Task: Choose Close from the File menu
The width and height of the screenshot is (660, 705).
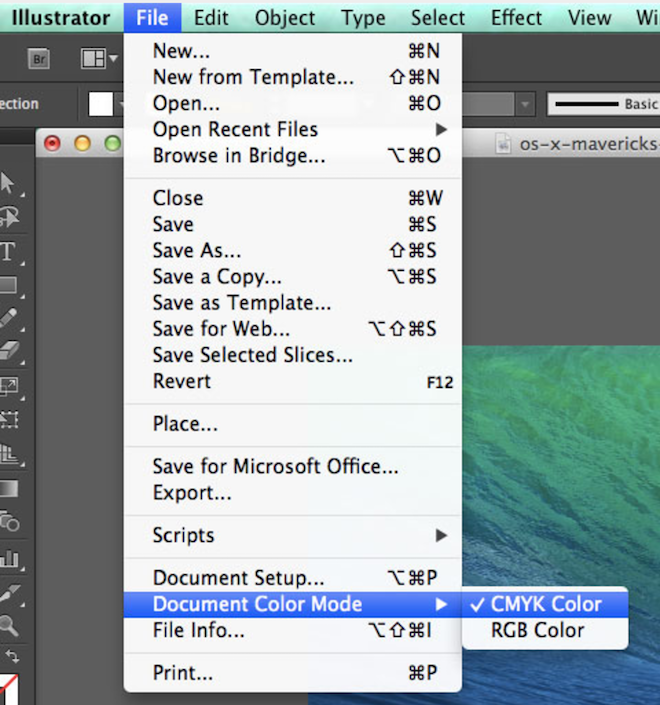Action: coord(293,198)
